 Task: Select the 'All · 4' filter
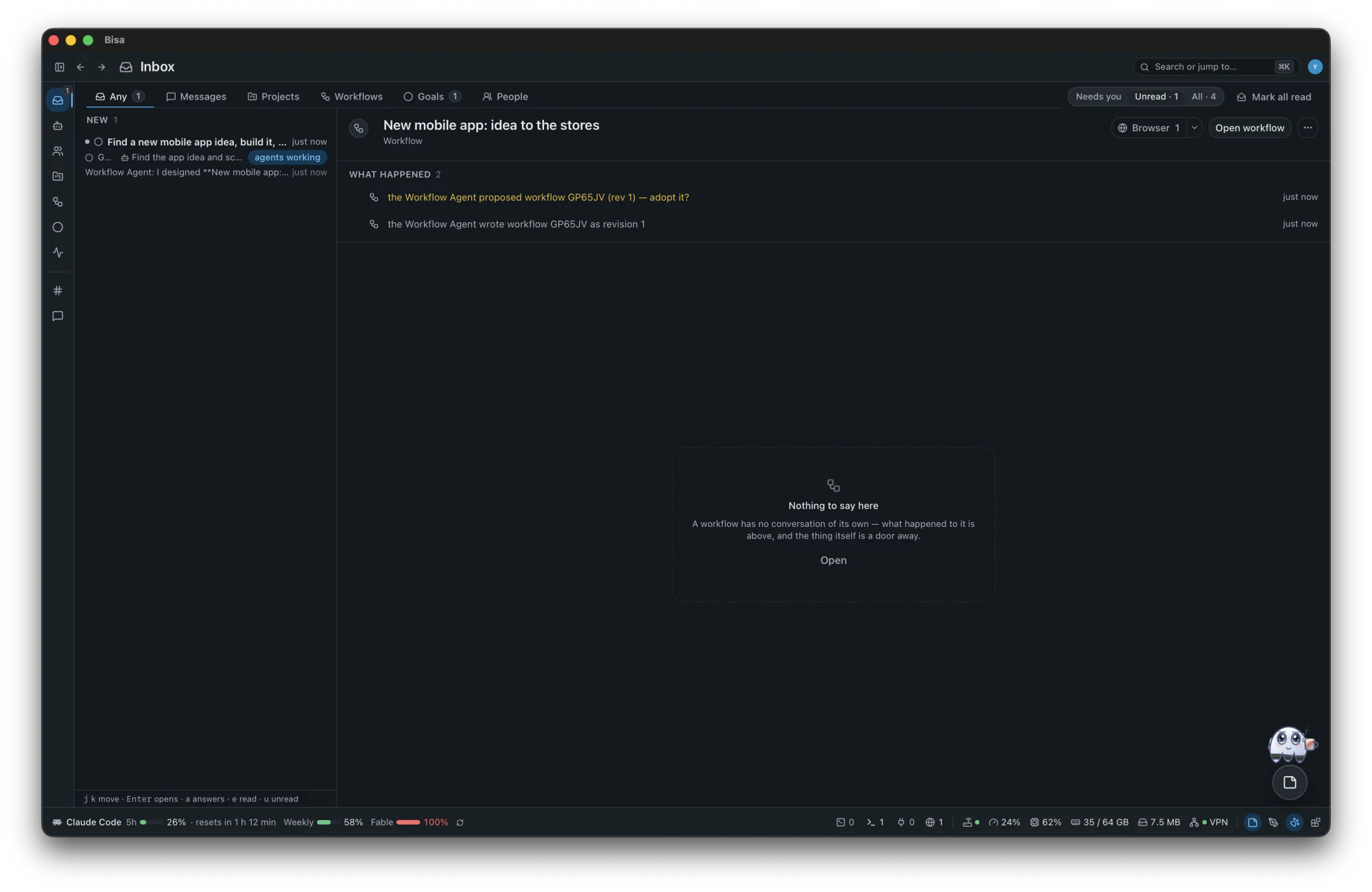(x=1204, y=97)
